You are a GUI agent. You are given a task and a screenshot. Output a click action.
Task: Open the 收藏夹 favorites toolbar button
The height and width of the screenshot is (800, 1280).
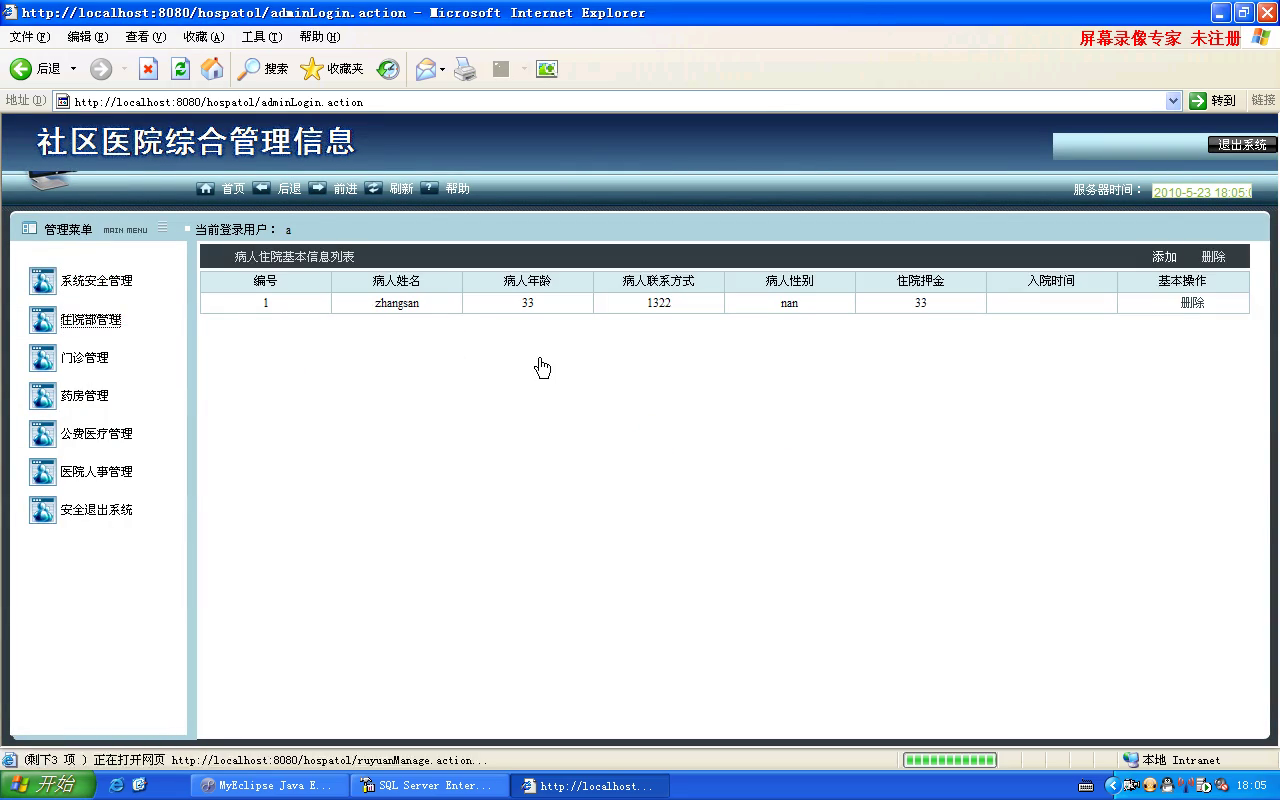tap(332, 69)
